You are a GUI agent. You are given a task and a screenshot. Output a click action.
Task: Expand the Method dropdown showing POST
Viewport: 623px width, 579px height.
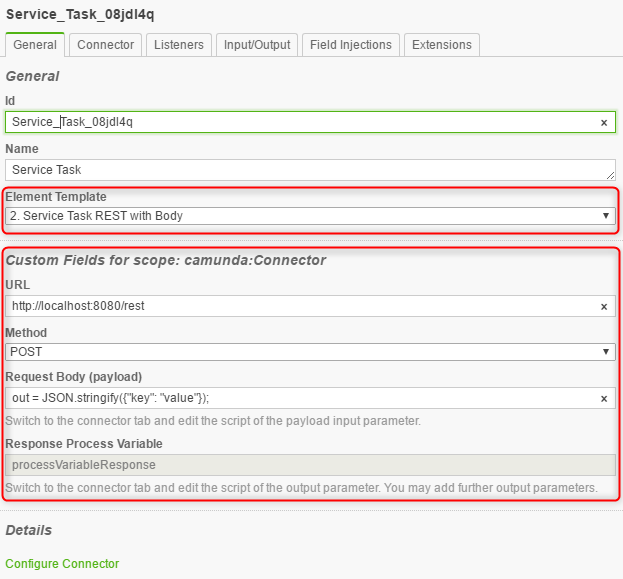click(310, 352)
